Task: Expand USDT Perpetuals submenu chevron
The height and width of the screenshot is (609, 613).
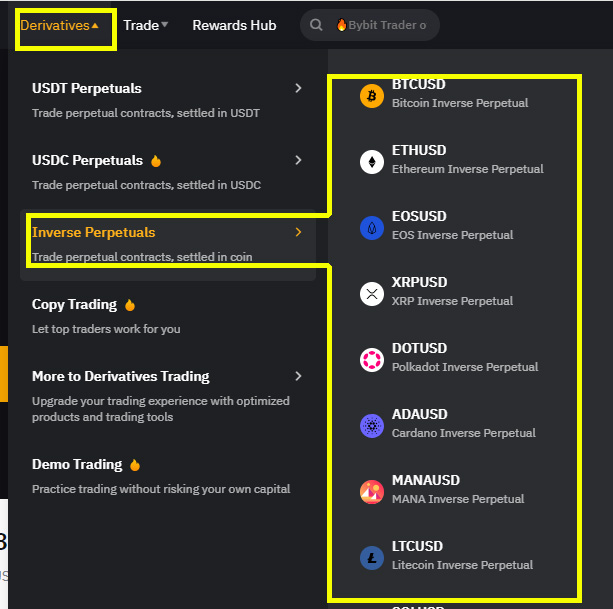Action: tap(298, 88)
